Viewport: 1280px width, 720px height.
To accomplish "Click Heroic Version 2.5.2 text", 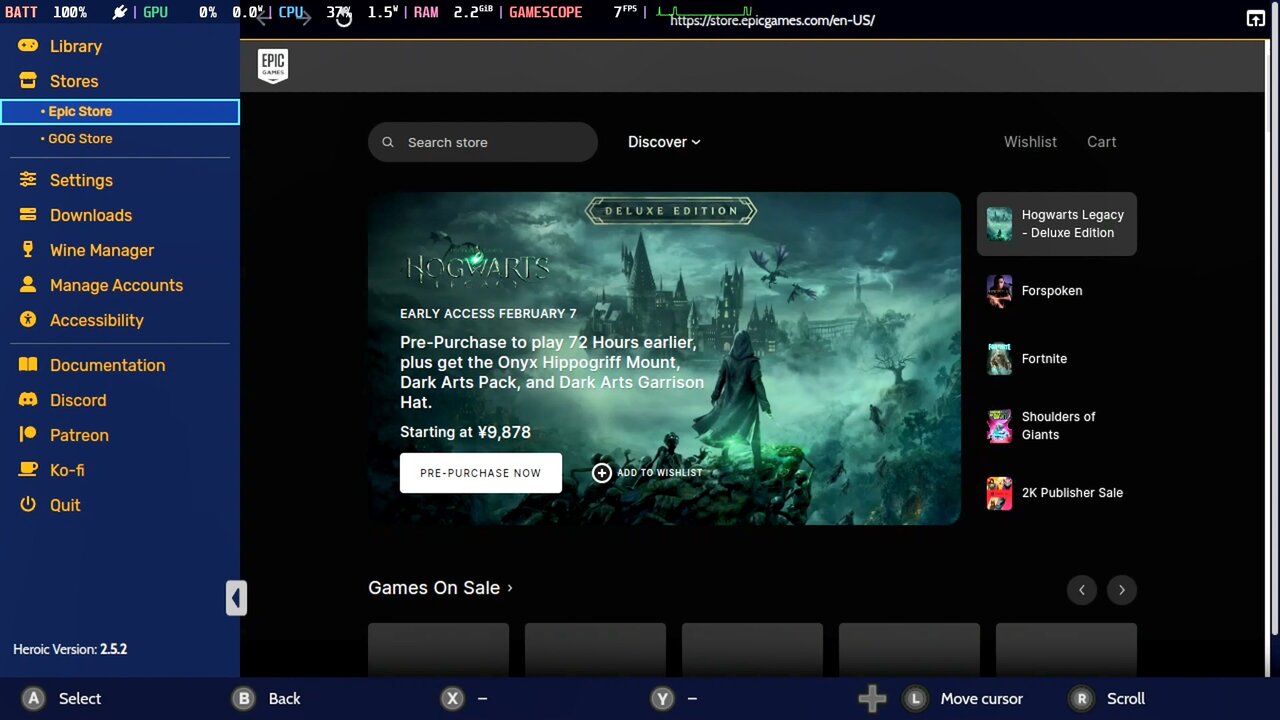I will tap(70, 649).
